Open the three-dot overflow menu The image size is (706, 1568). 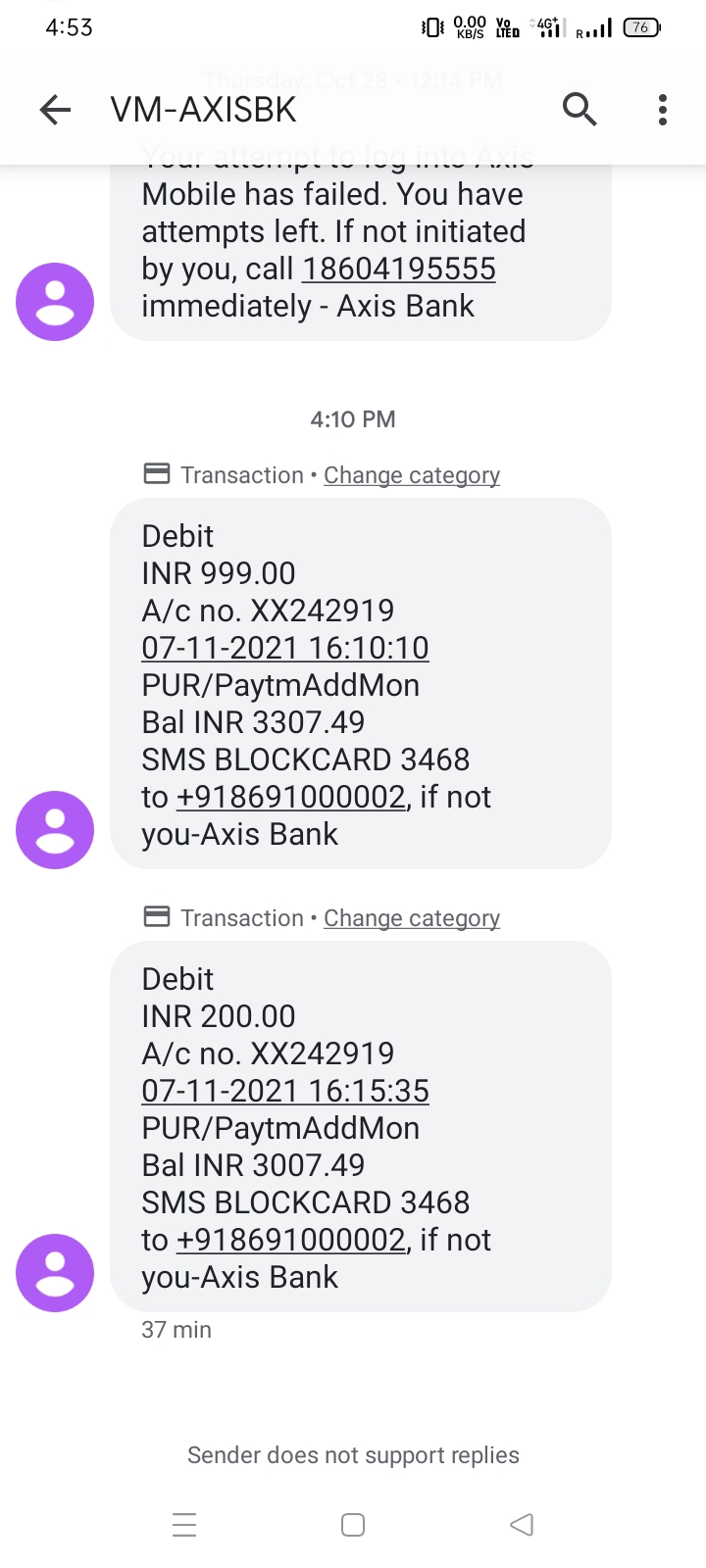663,110
